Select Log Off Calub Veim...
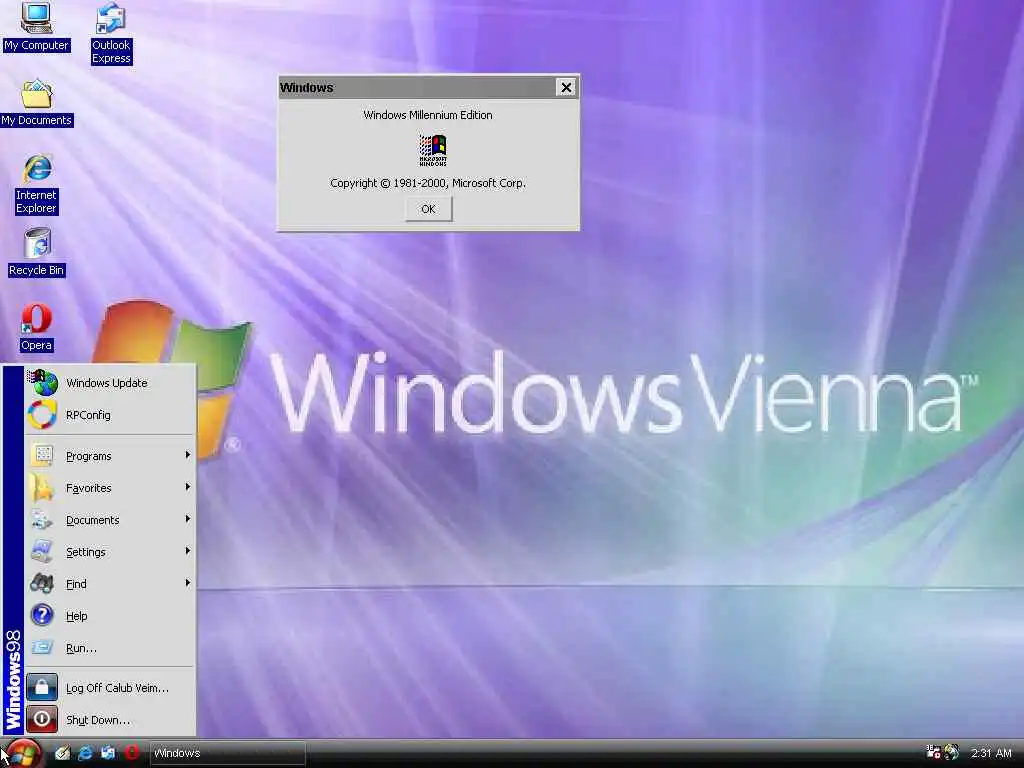1024x768 pixels. click(x=110, y=688)
